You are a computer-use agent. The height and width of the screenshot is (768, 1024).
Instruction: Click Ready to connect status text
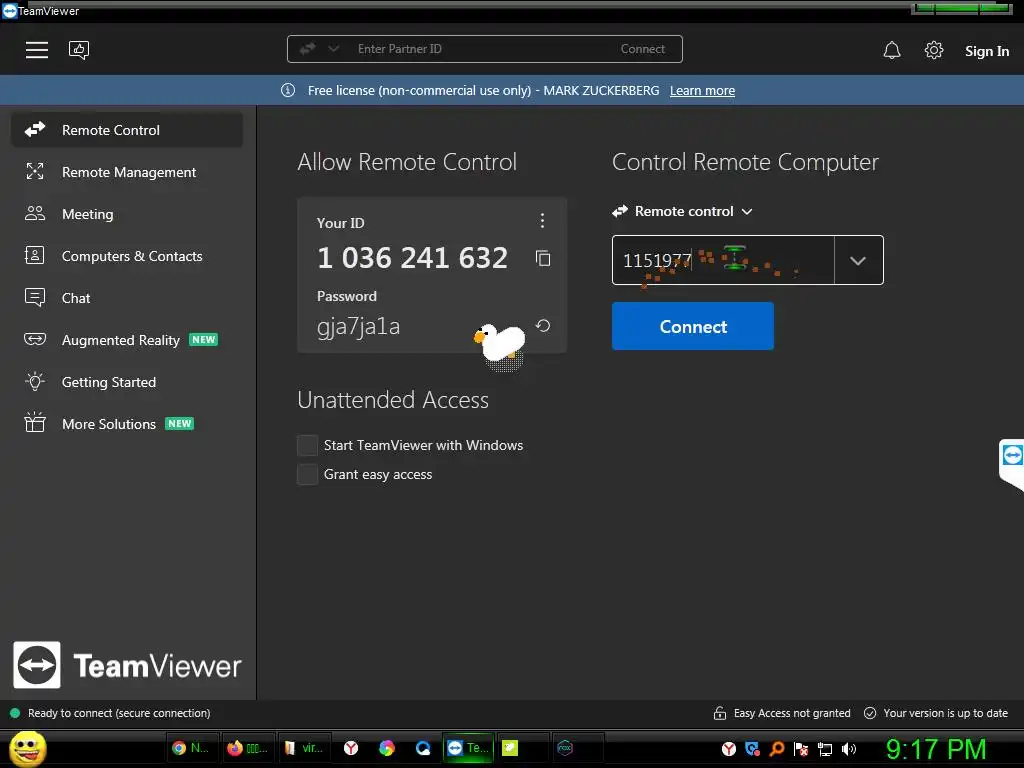click(x=119, y=713)
